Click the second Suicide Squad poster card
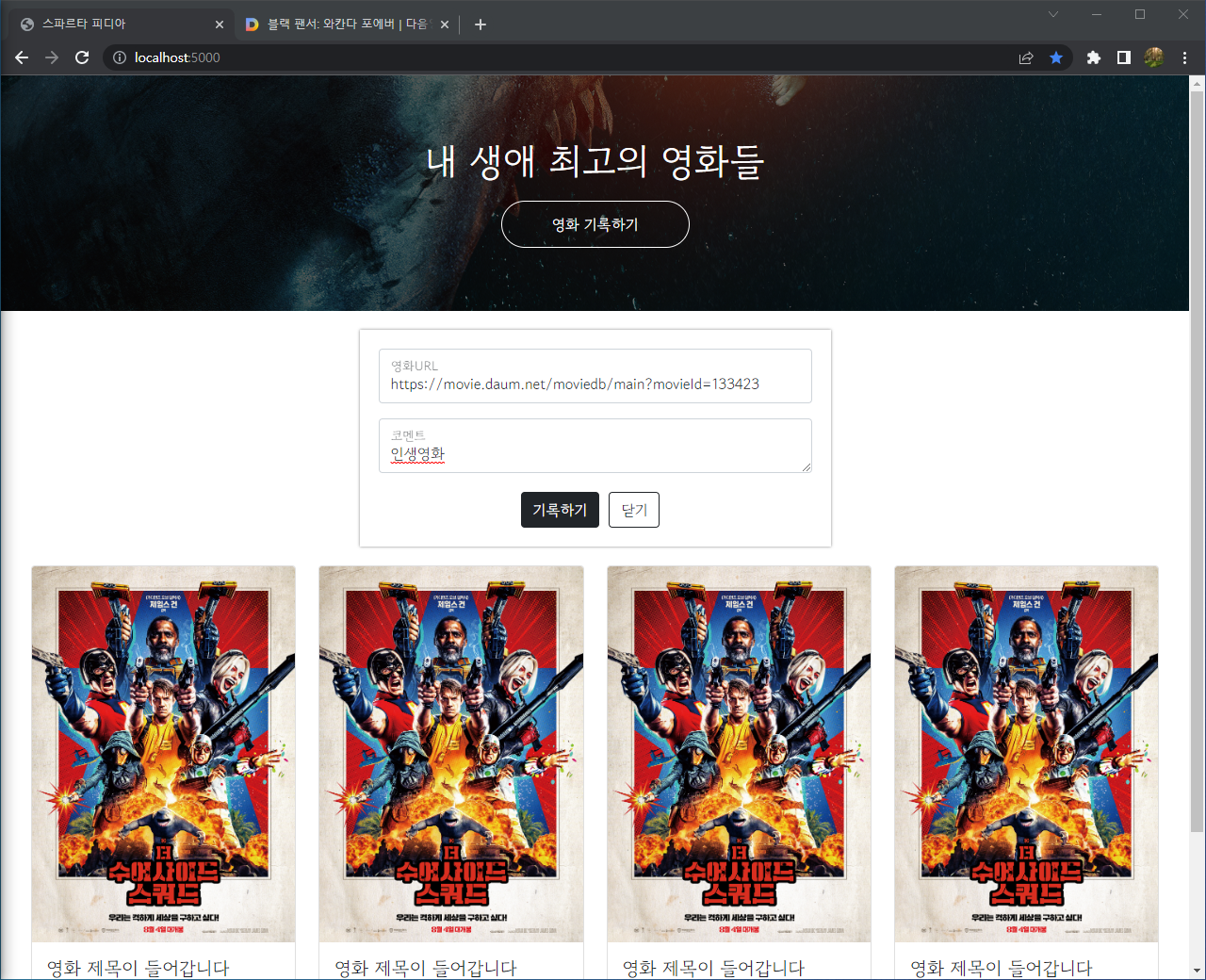Image resolution: width=1206 pixels, height=980 pixels. point(451,754)
